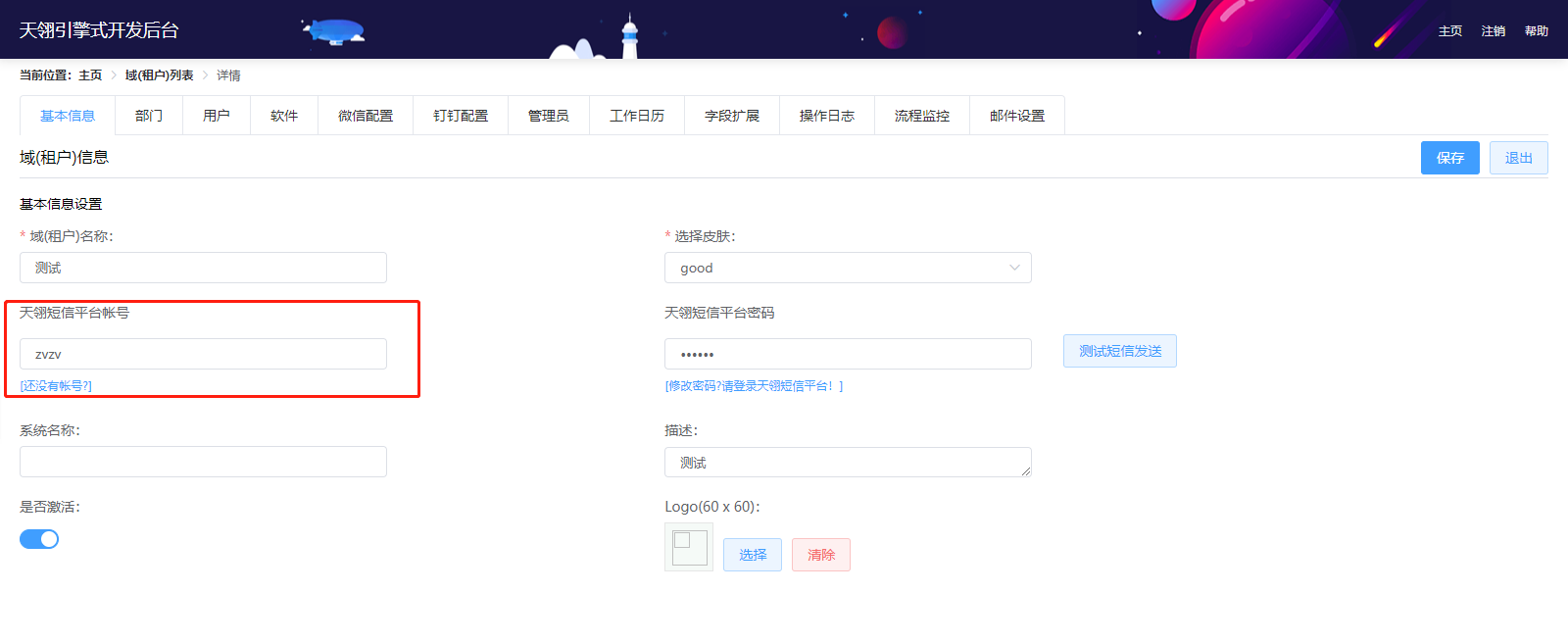Image resolution: width=1568 pixels, height=642 pixels.
Task: Open the 还没有帐号 link
Action: tap(56, 386)
